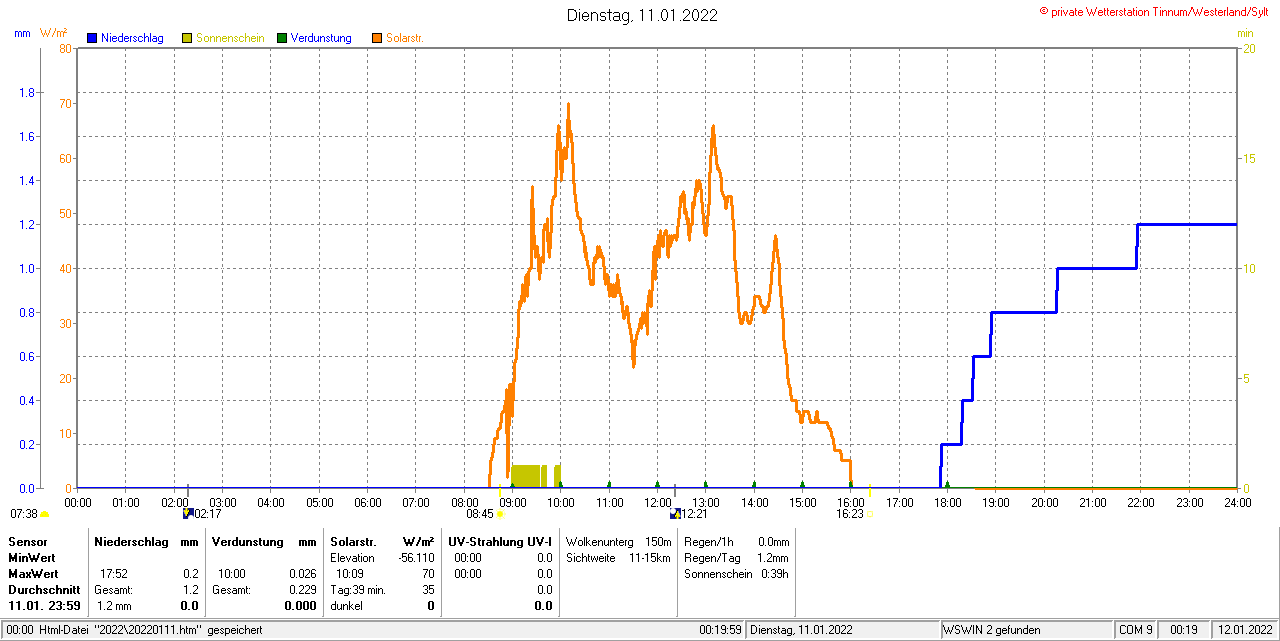1280x641 pixels.
Task: Click the WSWIN 2 gefunden status entry
Action: pyautogui.click(x=992, y=630)
